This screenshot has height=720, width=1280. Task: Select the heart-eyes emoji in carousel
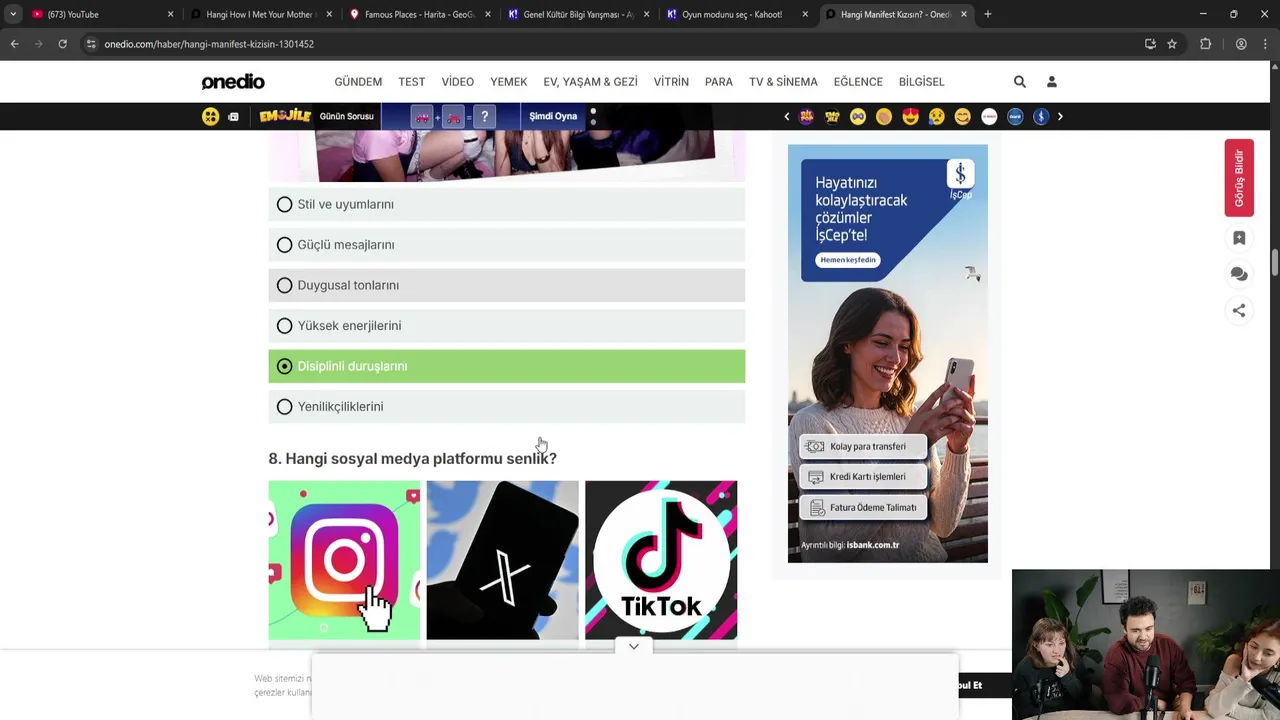tap(910, 117)
